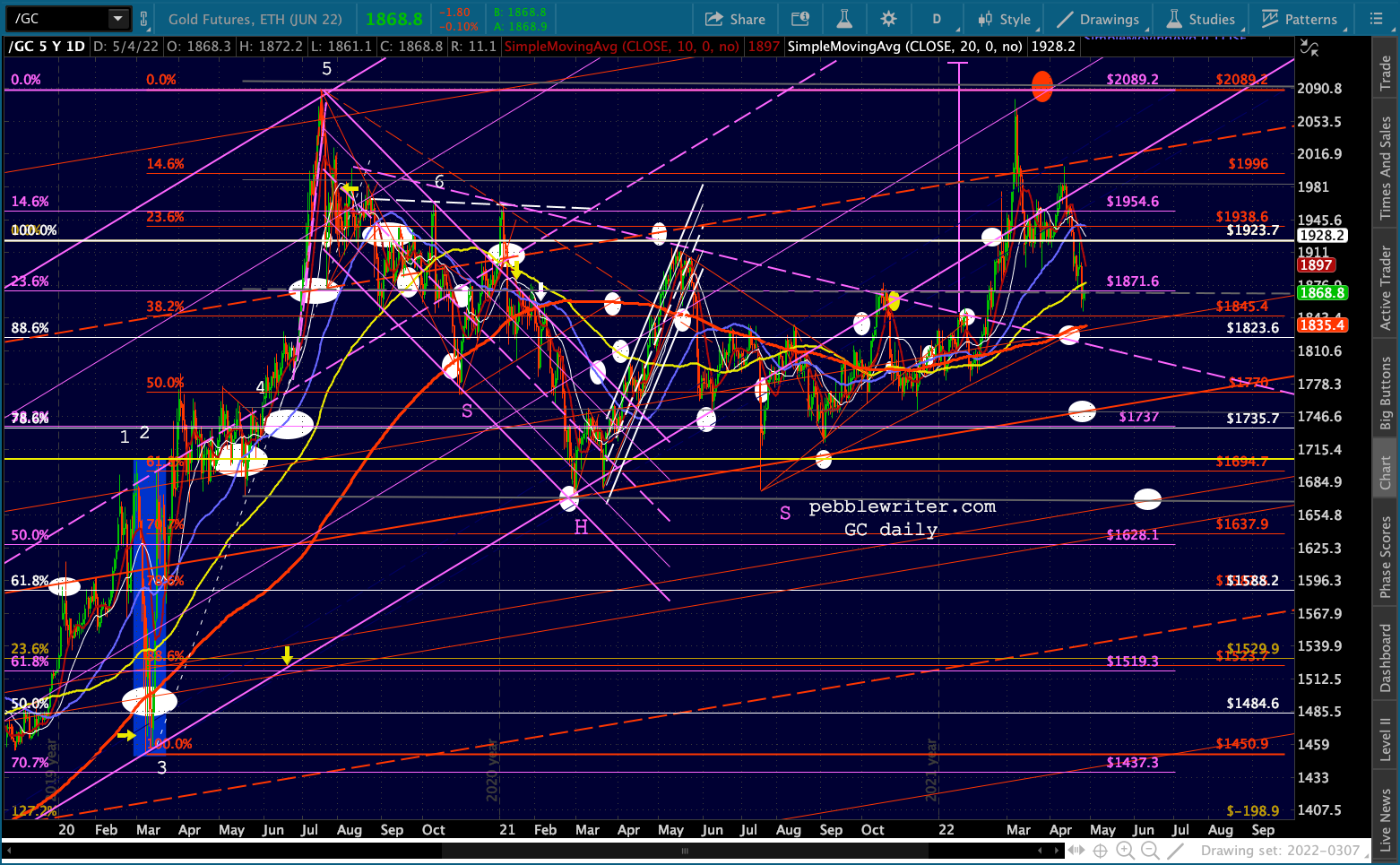Click the /GC symbol entry field
The height and width of the screenshot is (865, 1400).
(x=59, y=19)
